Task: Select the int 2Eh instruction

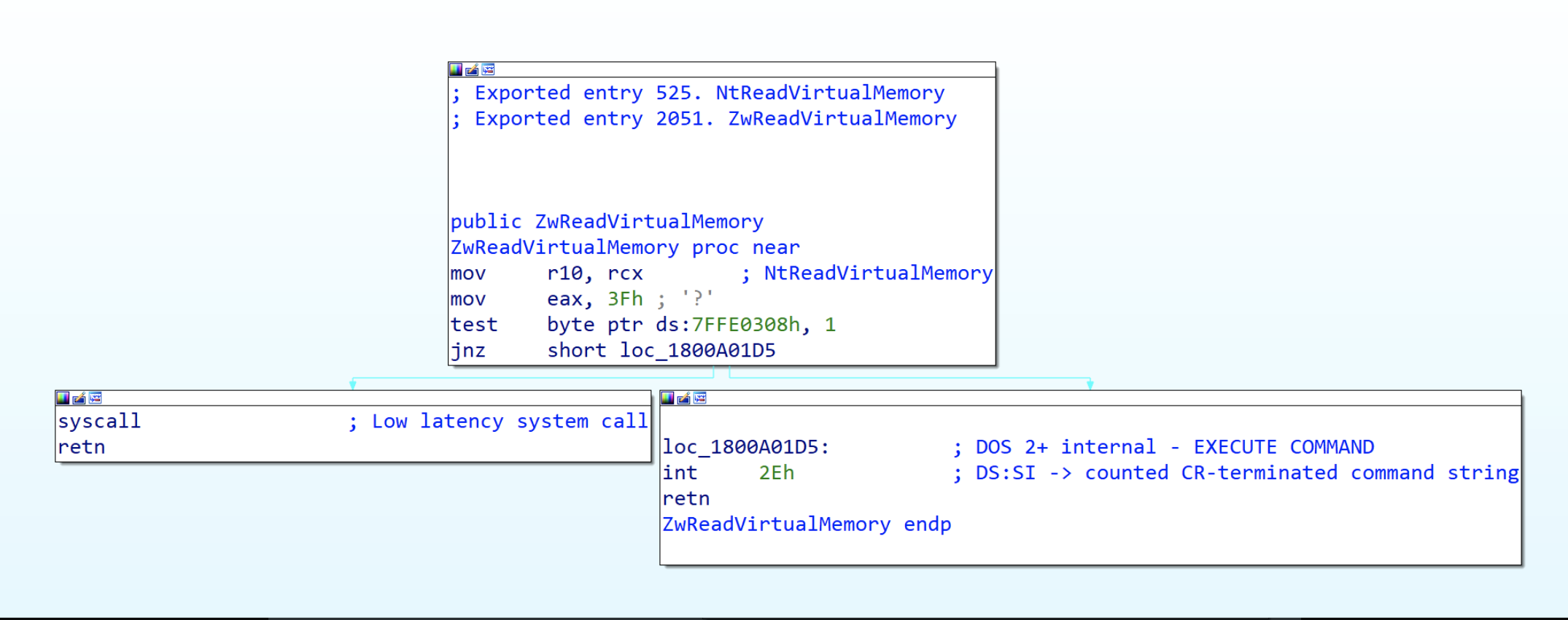Action: coord(728,473)
